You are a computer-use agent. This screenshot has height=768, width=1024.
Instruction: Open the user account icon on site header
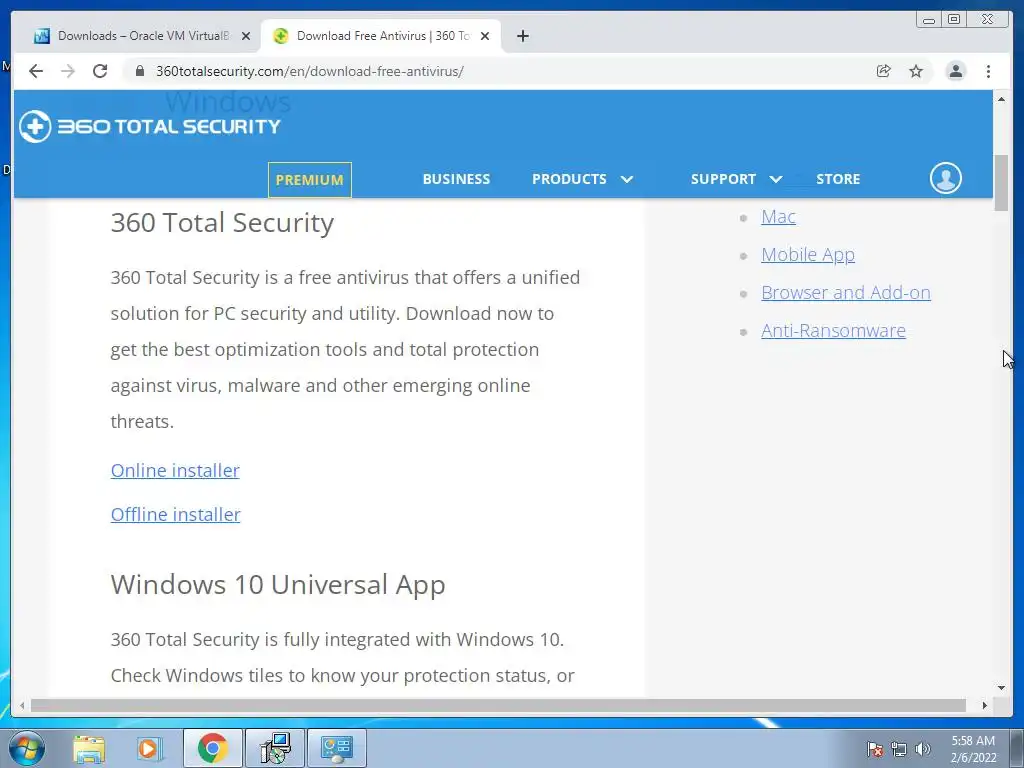[946, 178]
